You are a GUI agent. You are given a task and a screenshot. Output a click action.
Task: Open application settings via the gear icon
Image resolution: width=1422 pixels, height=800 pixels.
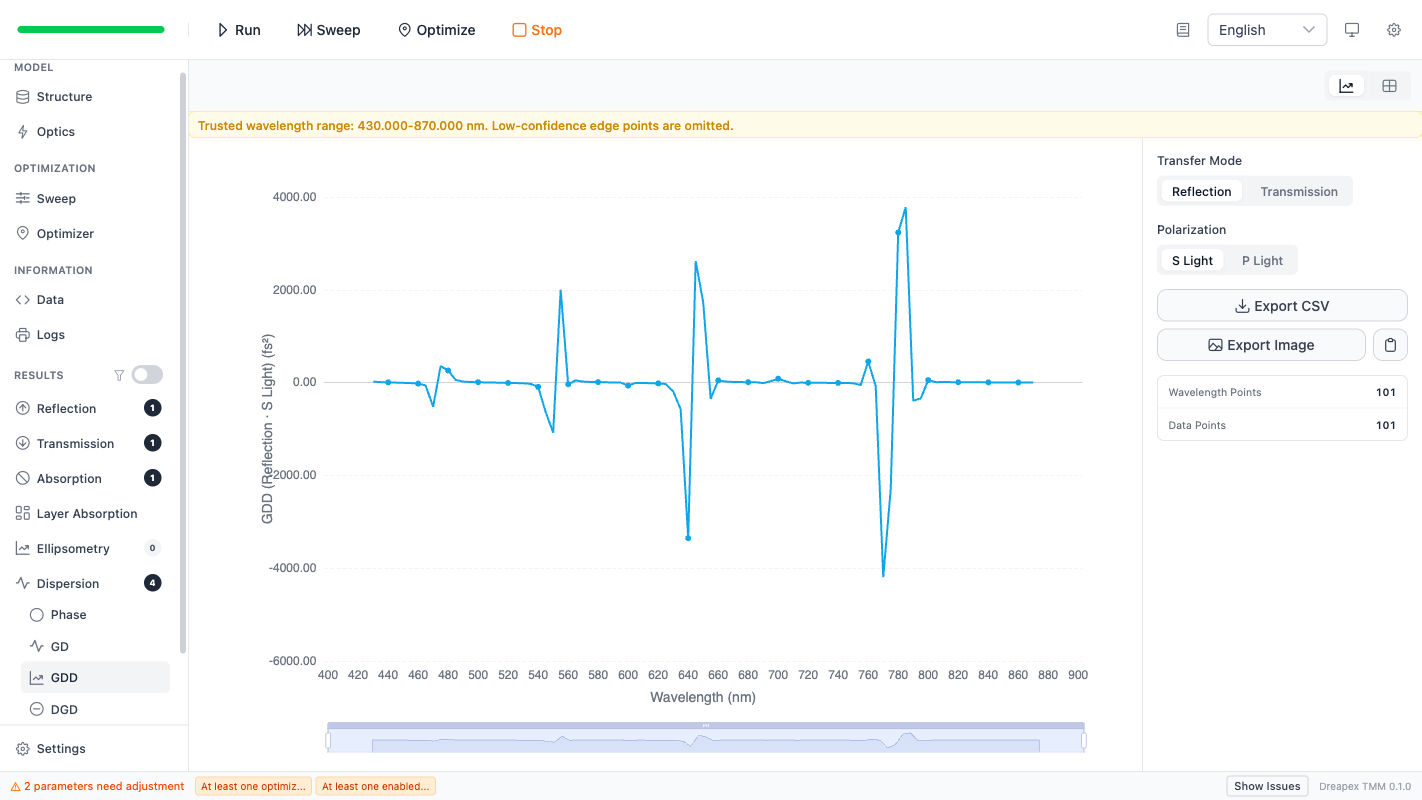click(1394, 30)
